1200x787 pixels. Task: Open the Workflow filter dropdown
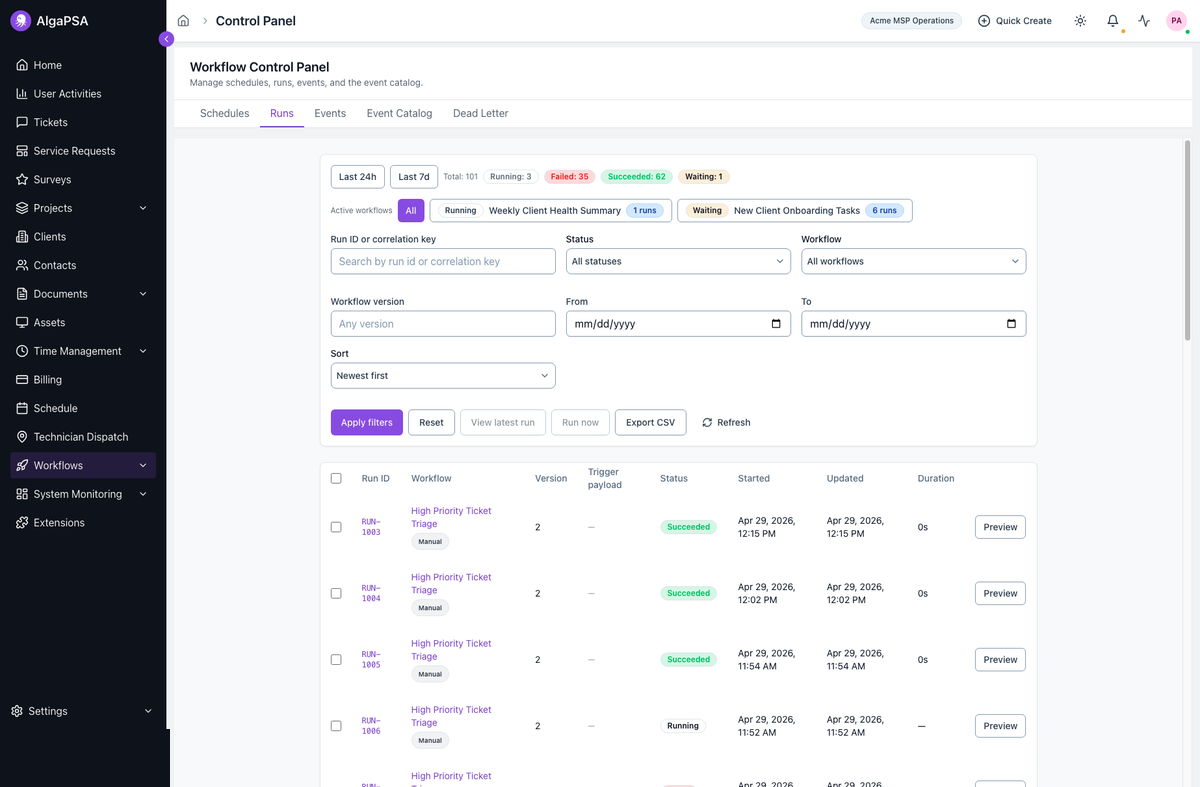[914, 261]
